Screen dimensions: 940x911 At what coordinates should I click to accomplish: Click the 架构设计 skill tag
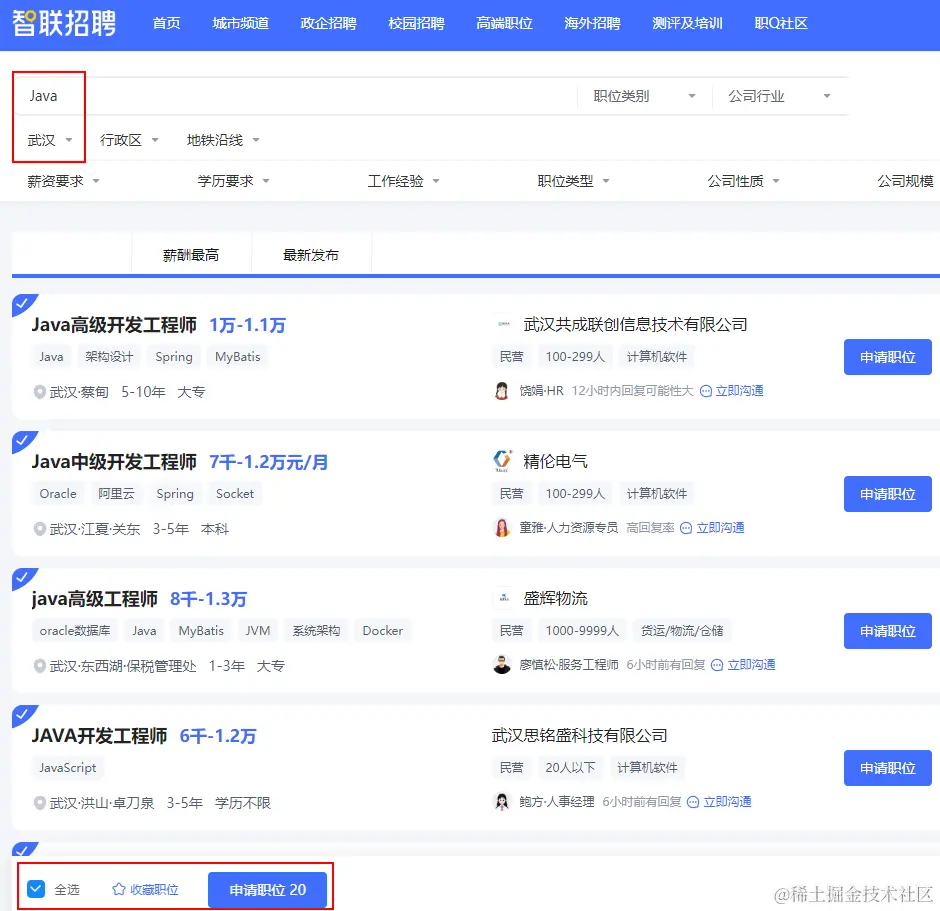[109, 357]
